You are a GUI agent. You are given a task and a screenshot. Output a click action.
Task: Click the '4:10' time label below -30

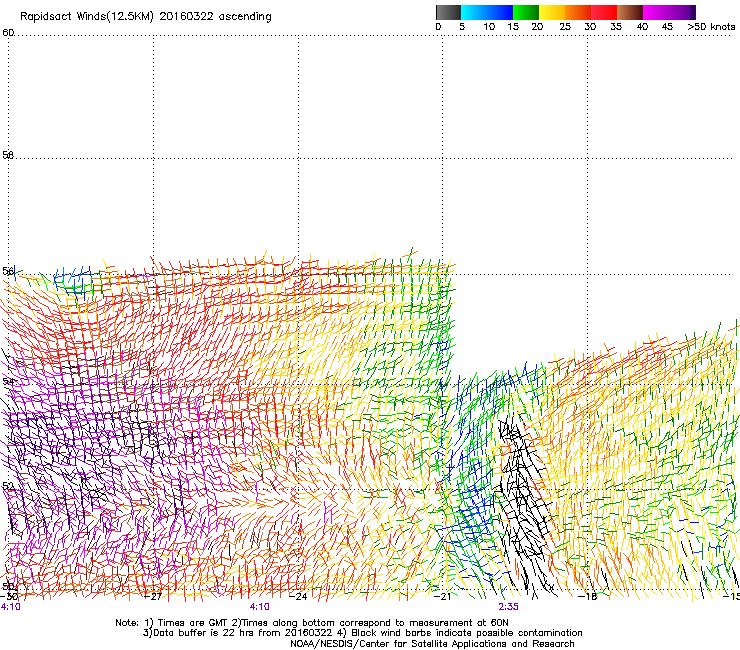pos(10,607)
